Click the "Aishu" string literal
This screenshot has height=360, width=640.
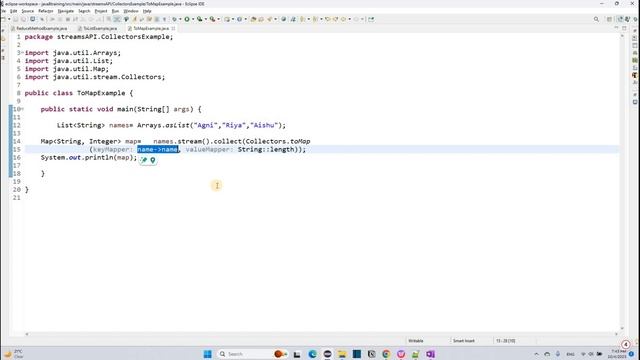click(x=264, y=125)
